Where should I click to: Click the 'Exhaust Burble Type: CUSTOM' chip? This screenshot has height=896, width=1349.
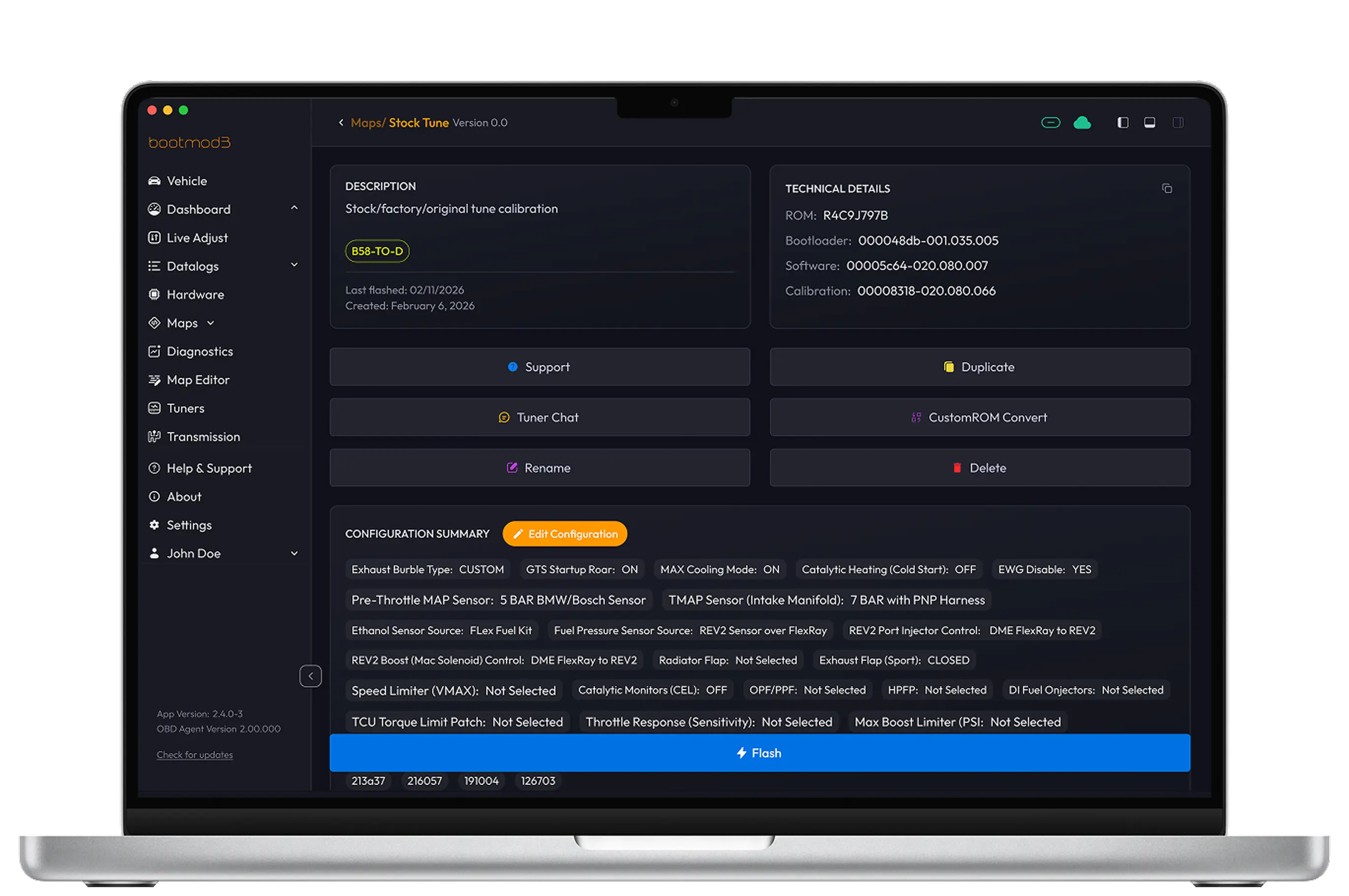pos(427,570)
